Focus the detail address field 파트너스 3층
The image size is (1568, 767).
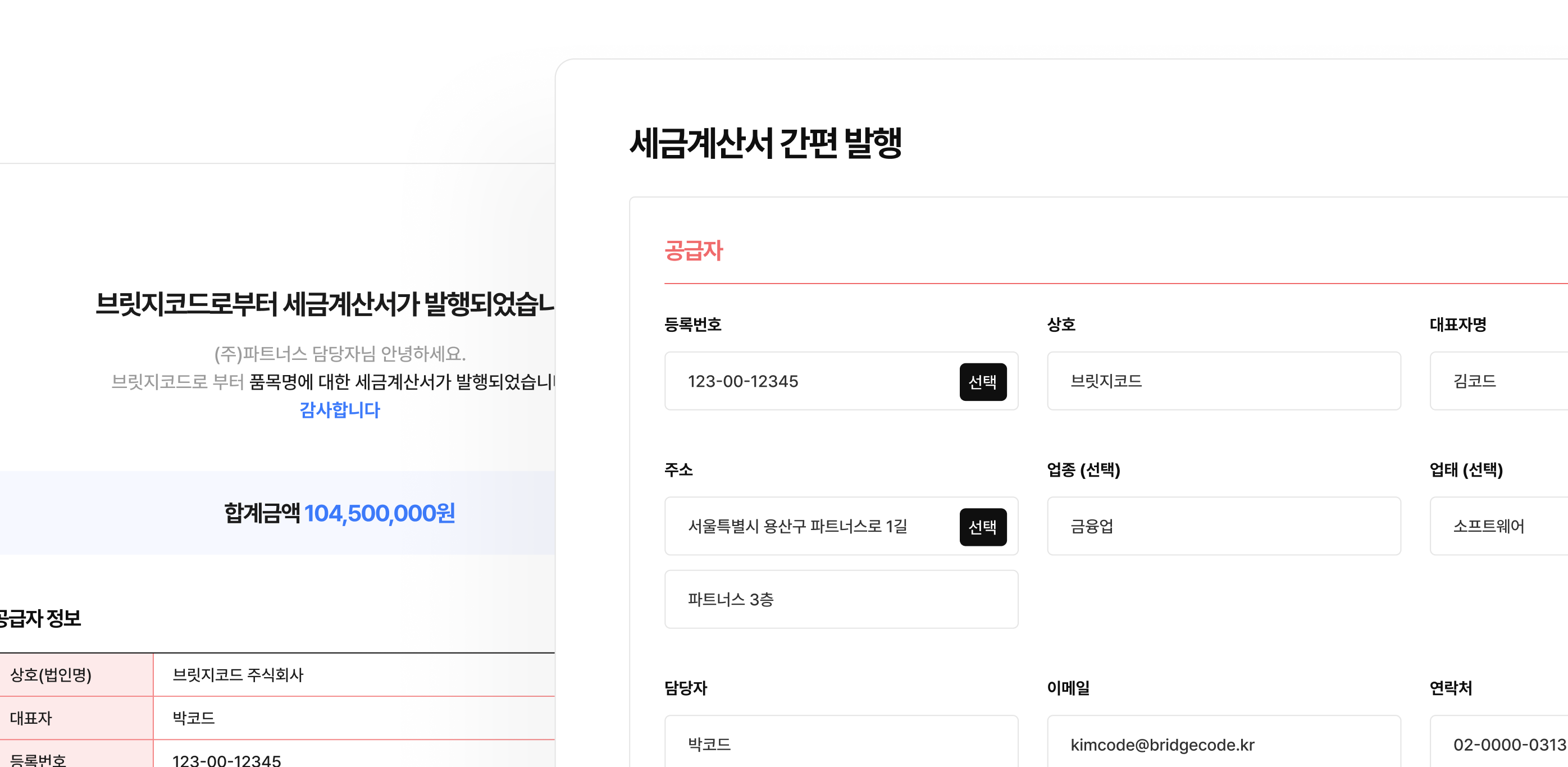click(x=841, y=599)
